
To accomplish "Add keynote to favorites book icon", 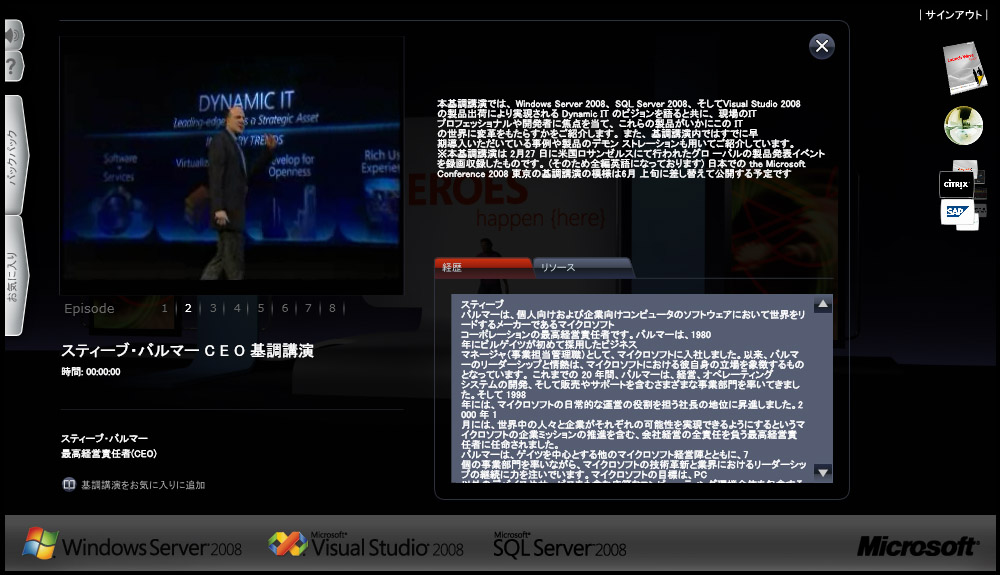I will [69, 484].
